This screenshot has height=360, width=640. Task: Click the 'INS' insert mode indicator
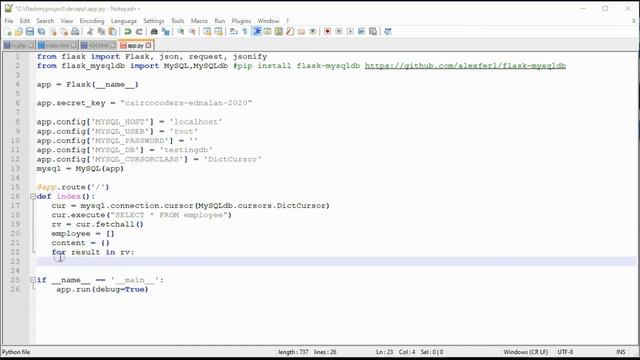(621, 352)
